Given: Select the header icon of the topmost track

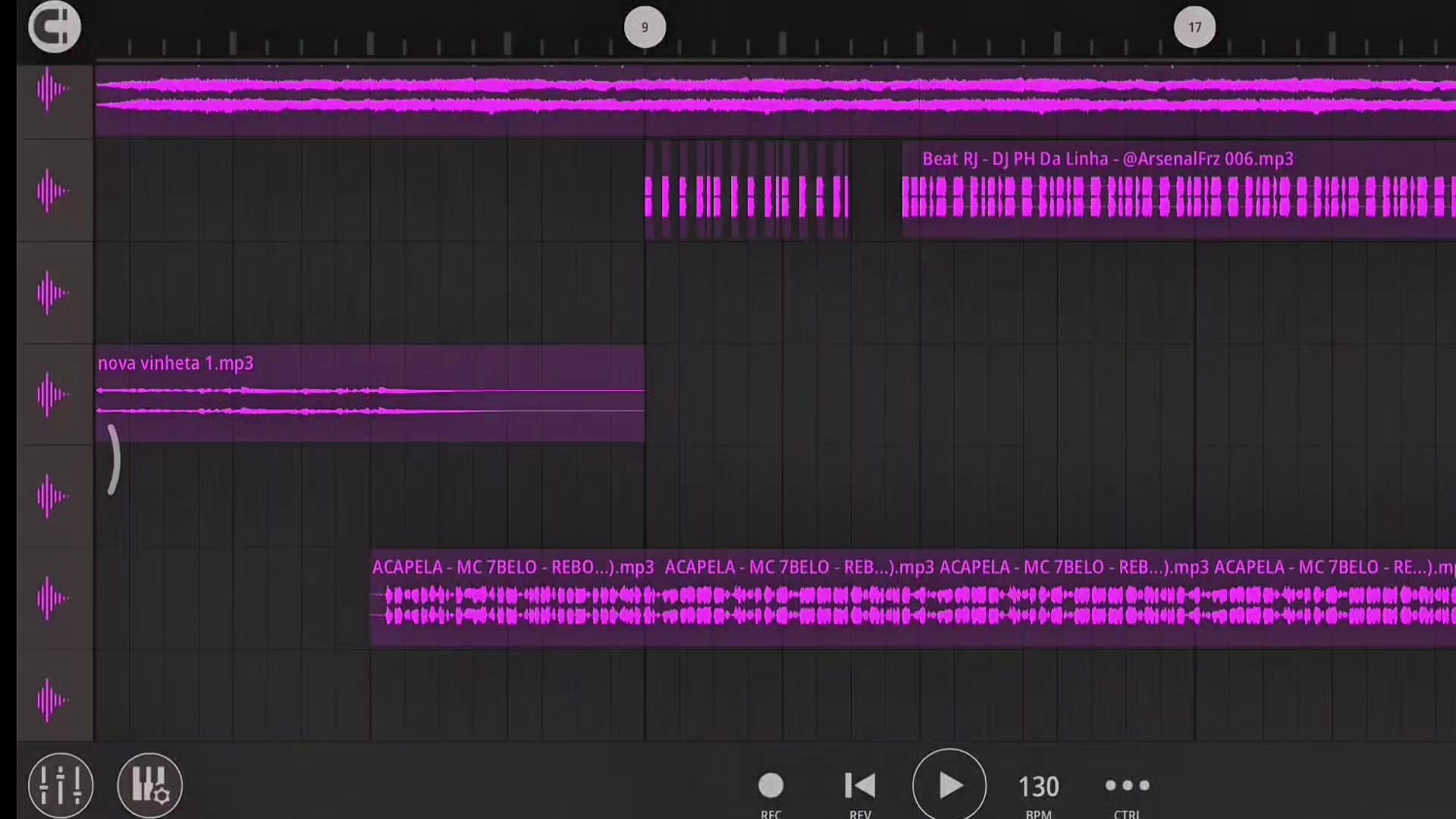Looking at the screenshot, I should [x=55, y=89].
